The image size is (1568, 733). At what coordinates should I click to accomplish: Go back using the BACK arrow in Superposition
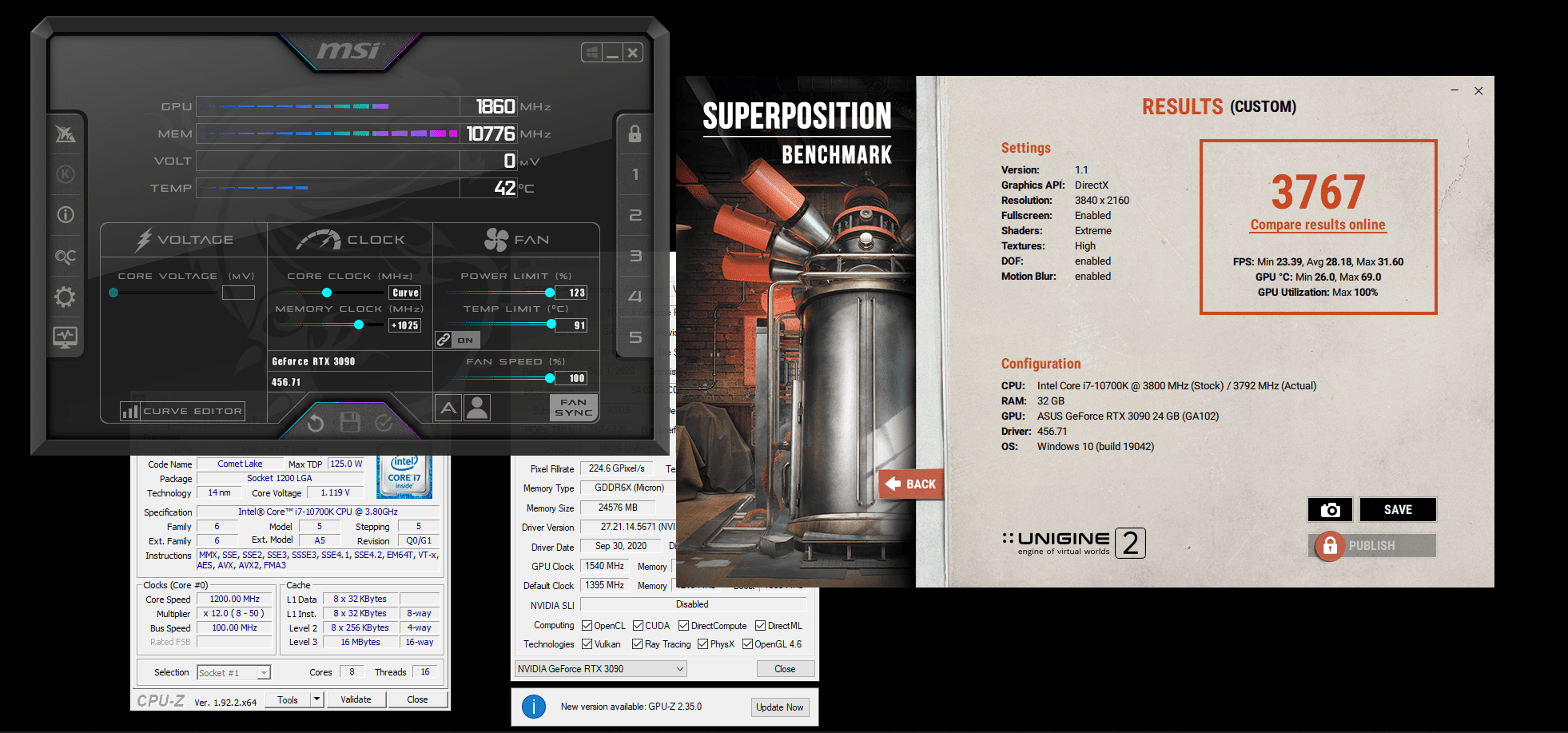[x=911, y=484]
